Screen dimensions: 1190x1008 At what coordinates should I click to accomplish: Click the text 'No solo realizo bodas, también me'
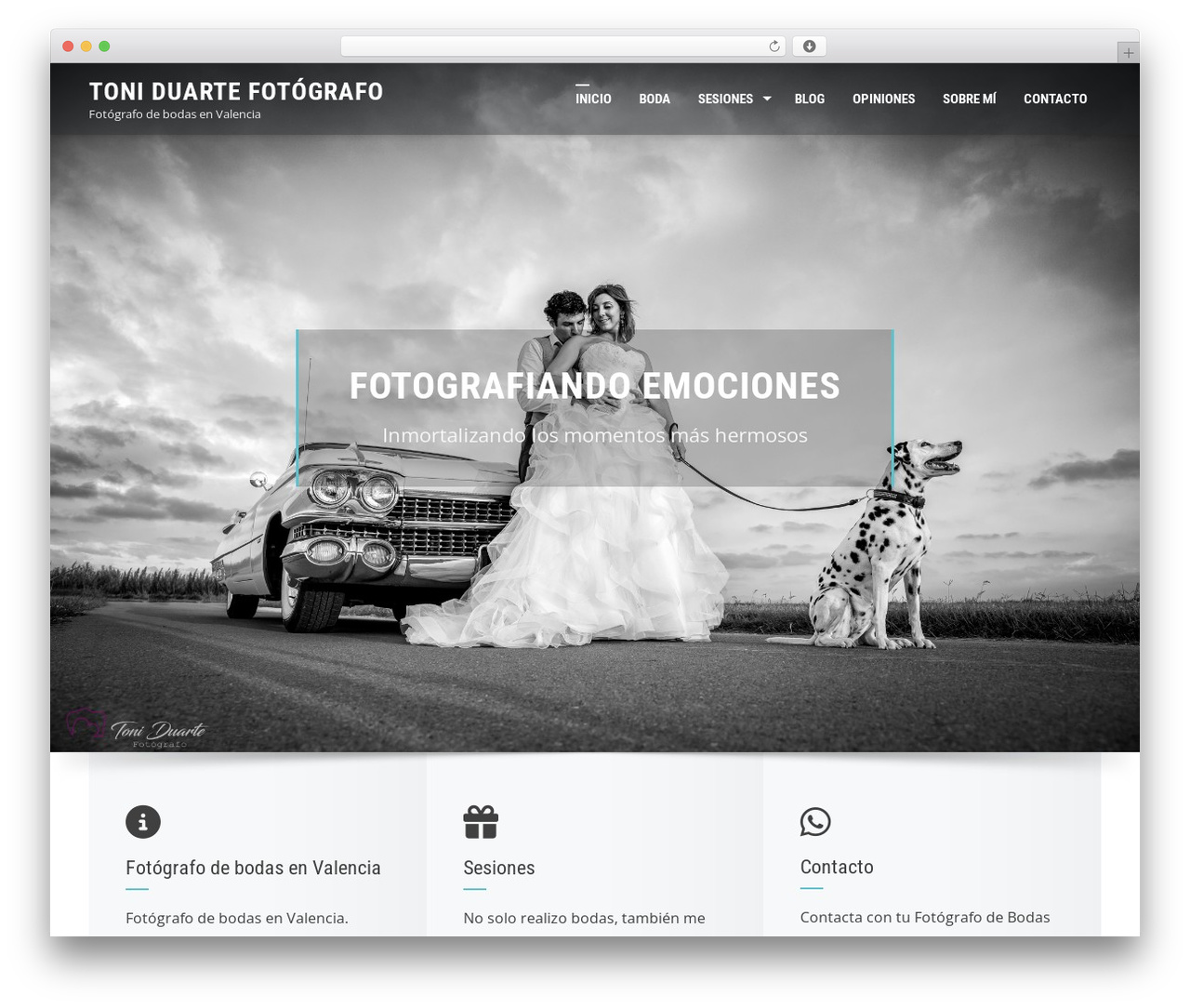point(584,918)
